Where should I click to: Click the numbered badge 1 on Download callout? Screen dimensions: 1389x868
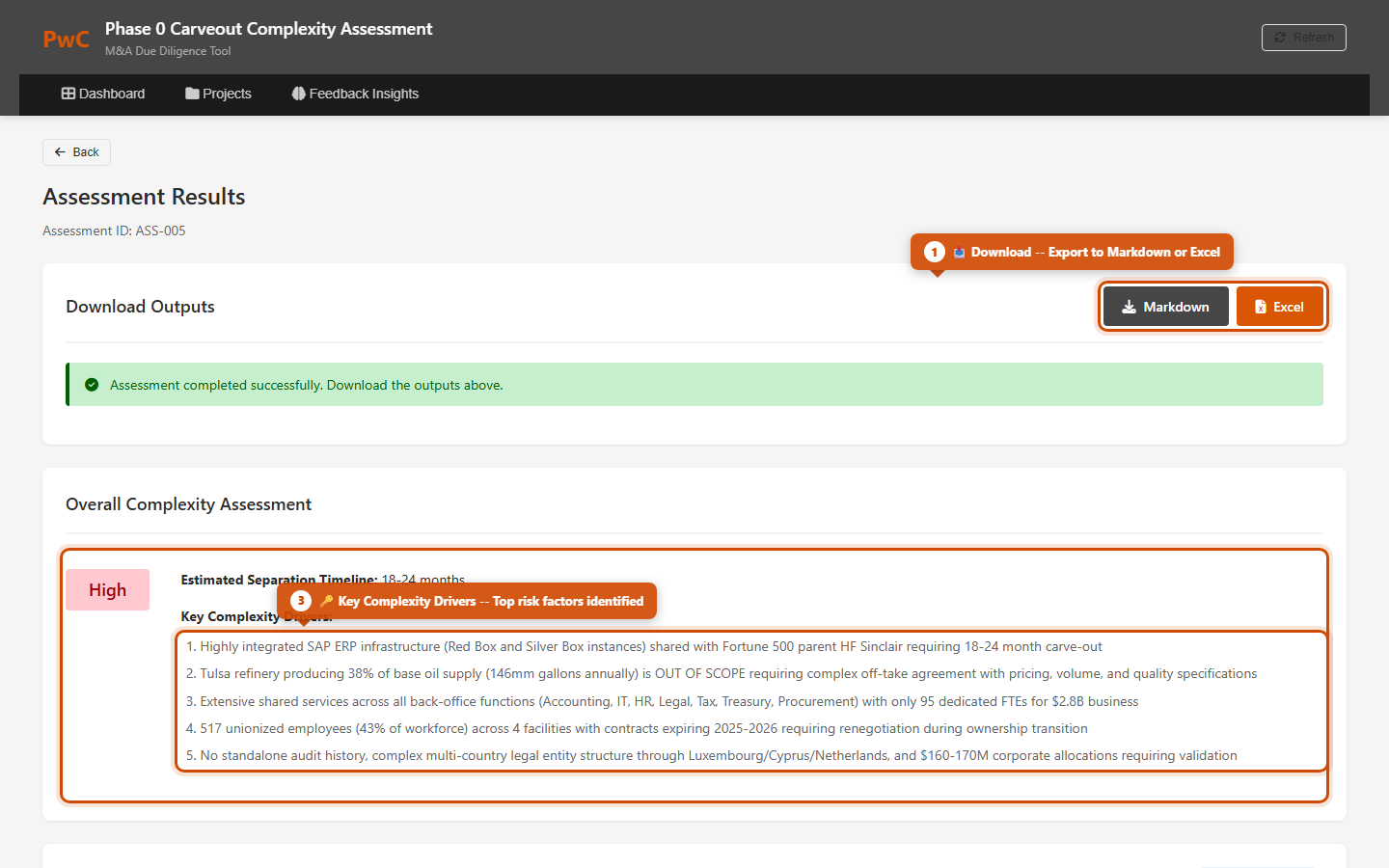[x=934, y=252]
